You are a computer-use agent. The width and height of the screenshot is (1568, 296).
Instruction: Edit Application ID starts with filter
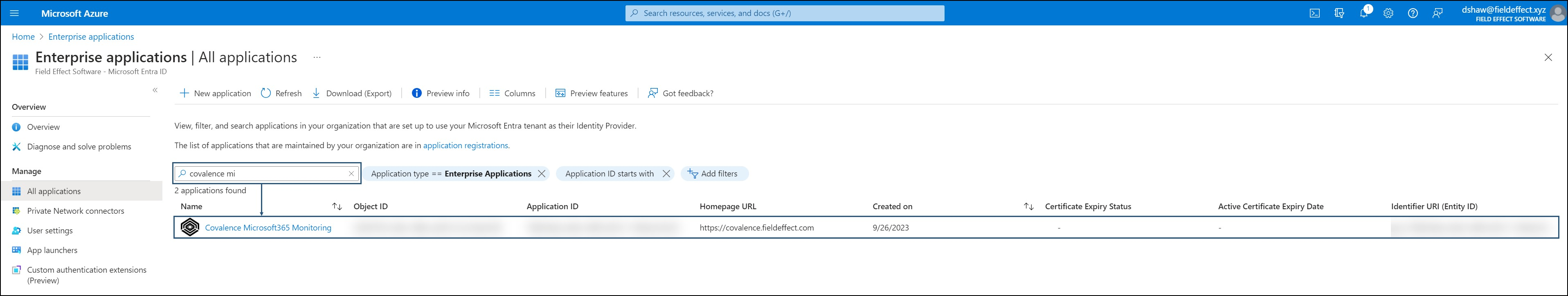click(609, 174)
